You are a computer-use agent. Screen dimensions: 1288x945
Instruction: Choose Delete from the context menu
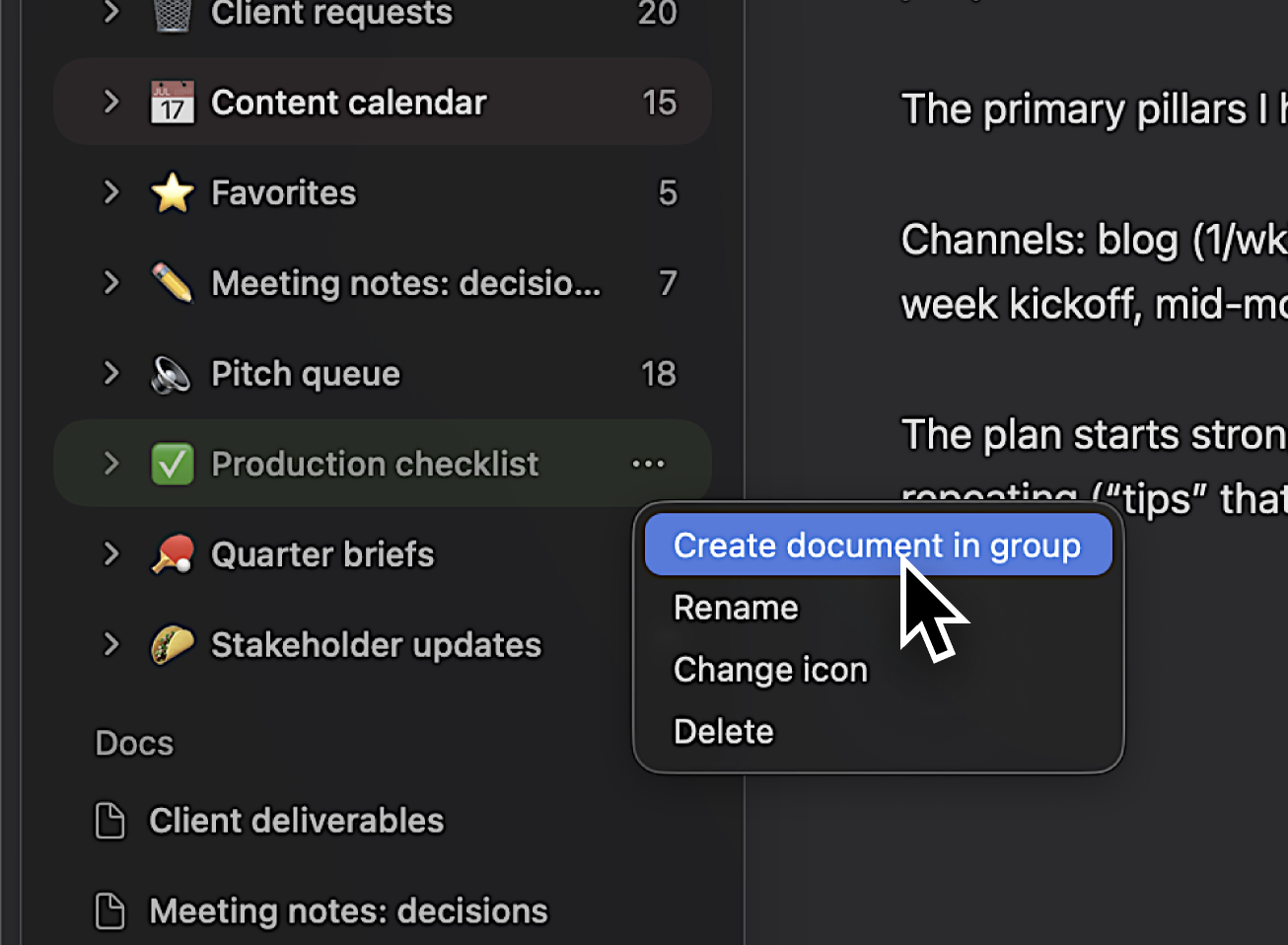[x=723, y=732]
